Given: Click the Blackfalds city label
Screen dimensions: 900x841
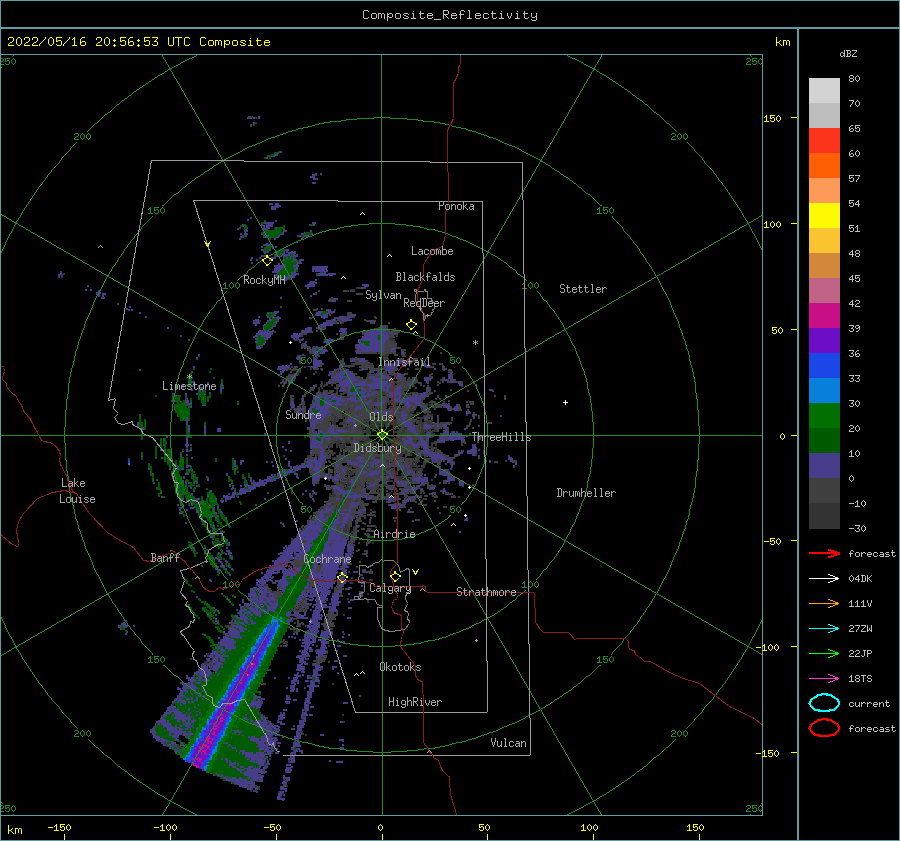Looking at the screenshot, I should (425, 277).
